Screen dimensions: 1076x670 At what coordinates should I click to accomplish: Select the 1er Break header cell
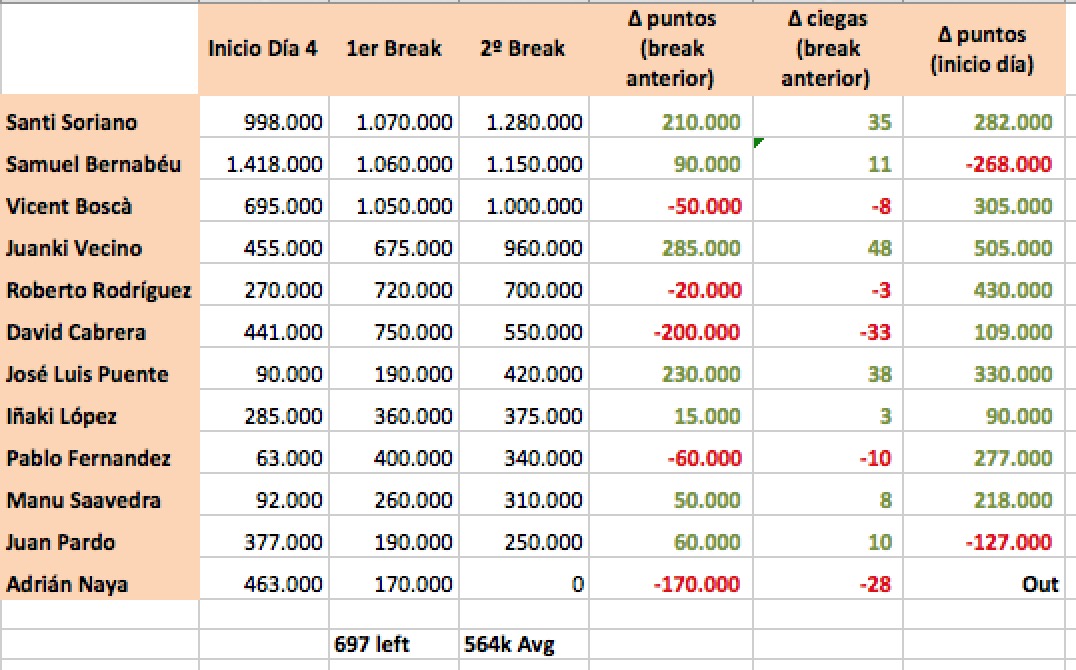(x=394, y=49)
